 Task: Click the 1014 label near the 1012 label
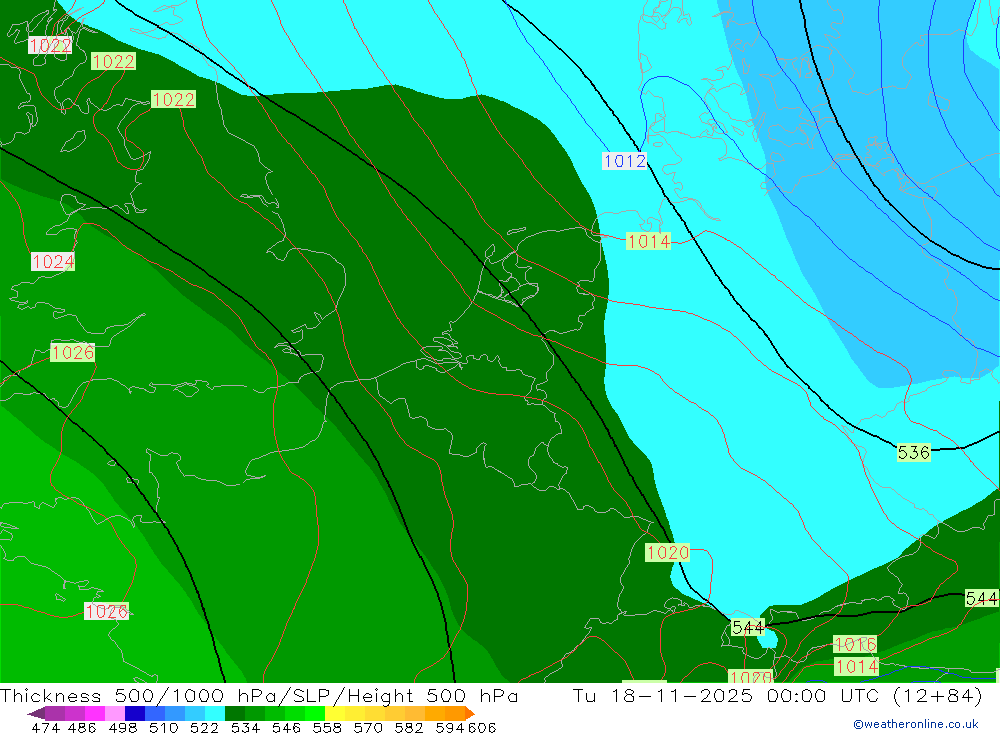649,241
